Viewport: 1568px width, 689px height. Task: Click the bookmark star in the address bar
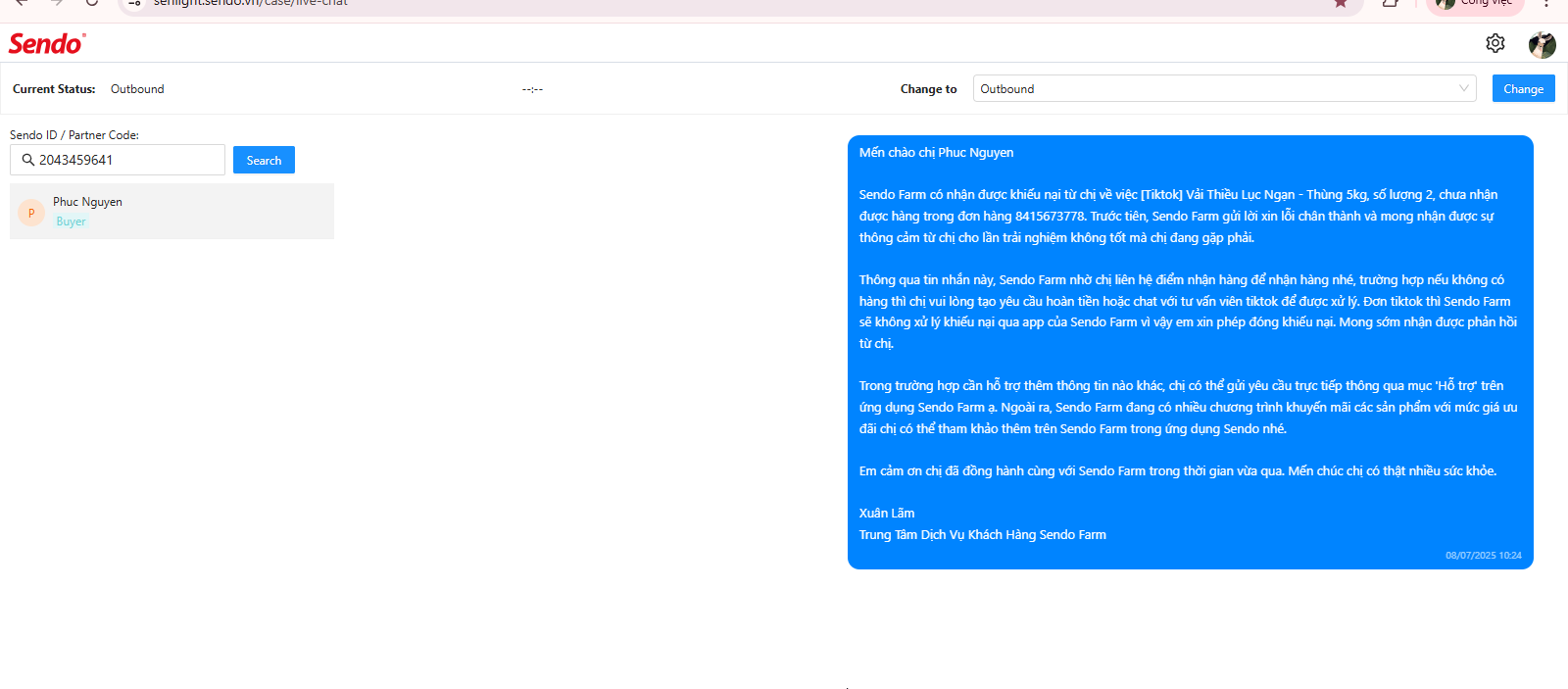[x=1340, y=3]
